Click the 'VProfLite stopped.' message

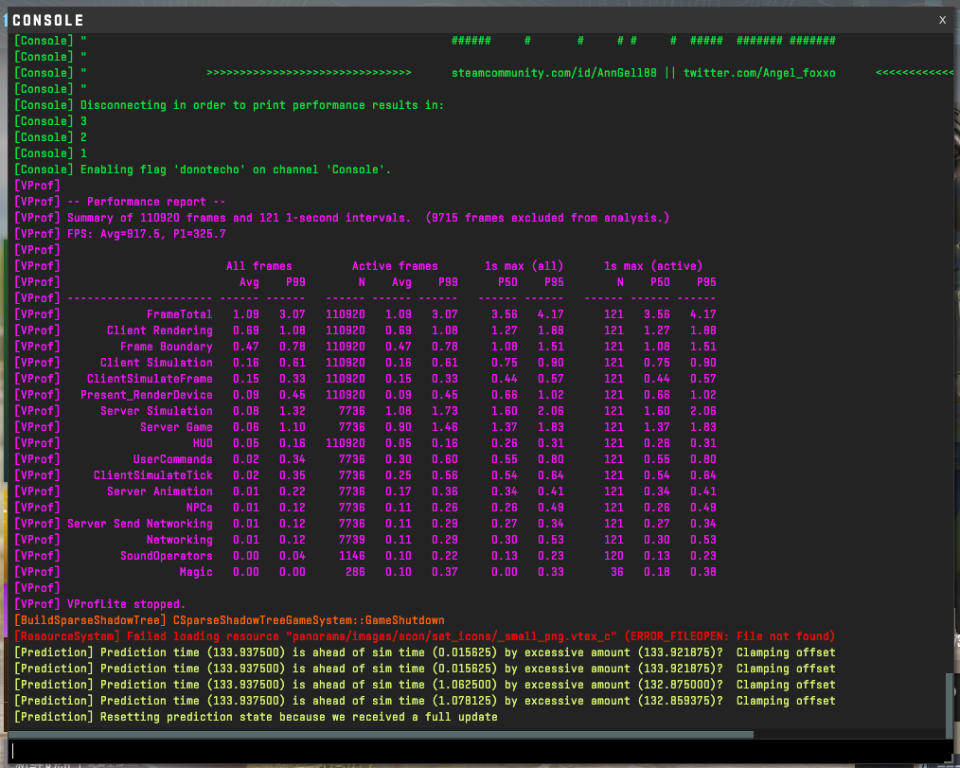(x=126, y=604)
